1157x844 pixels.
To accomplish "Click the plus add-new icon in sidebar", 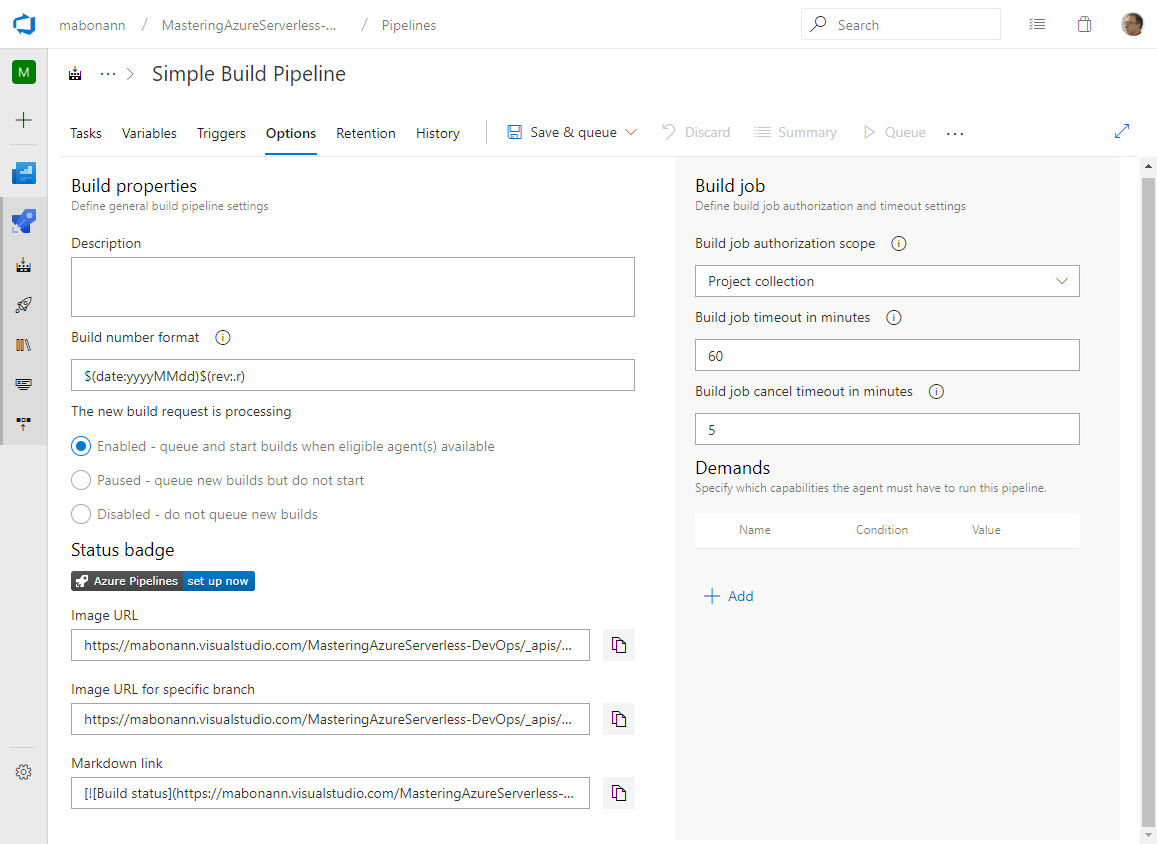I will pyautogui.click(x=24, y=120).
